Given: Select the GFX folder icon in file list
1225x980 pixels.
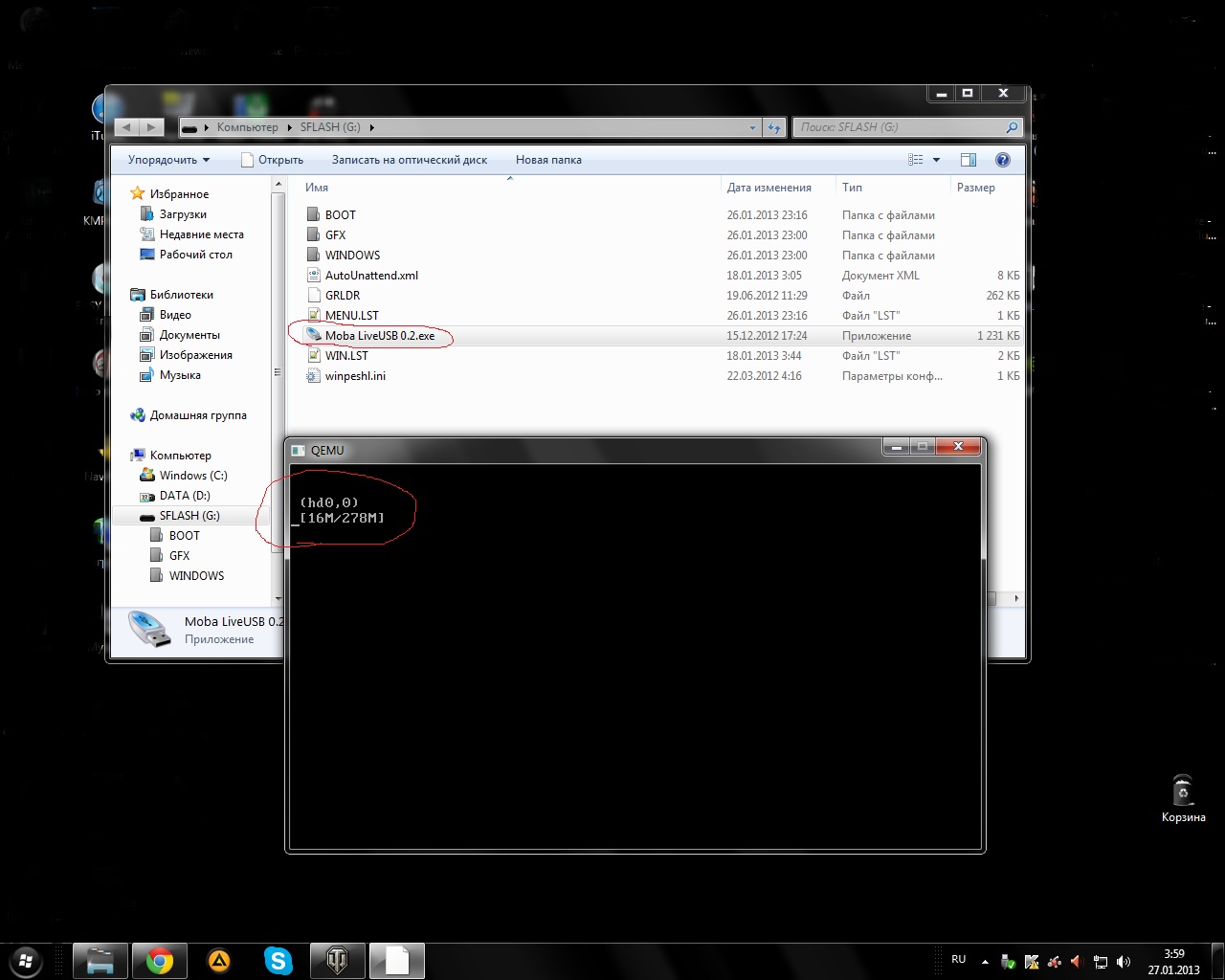Looking at the screenshot, I should pos(313,234).
